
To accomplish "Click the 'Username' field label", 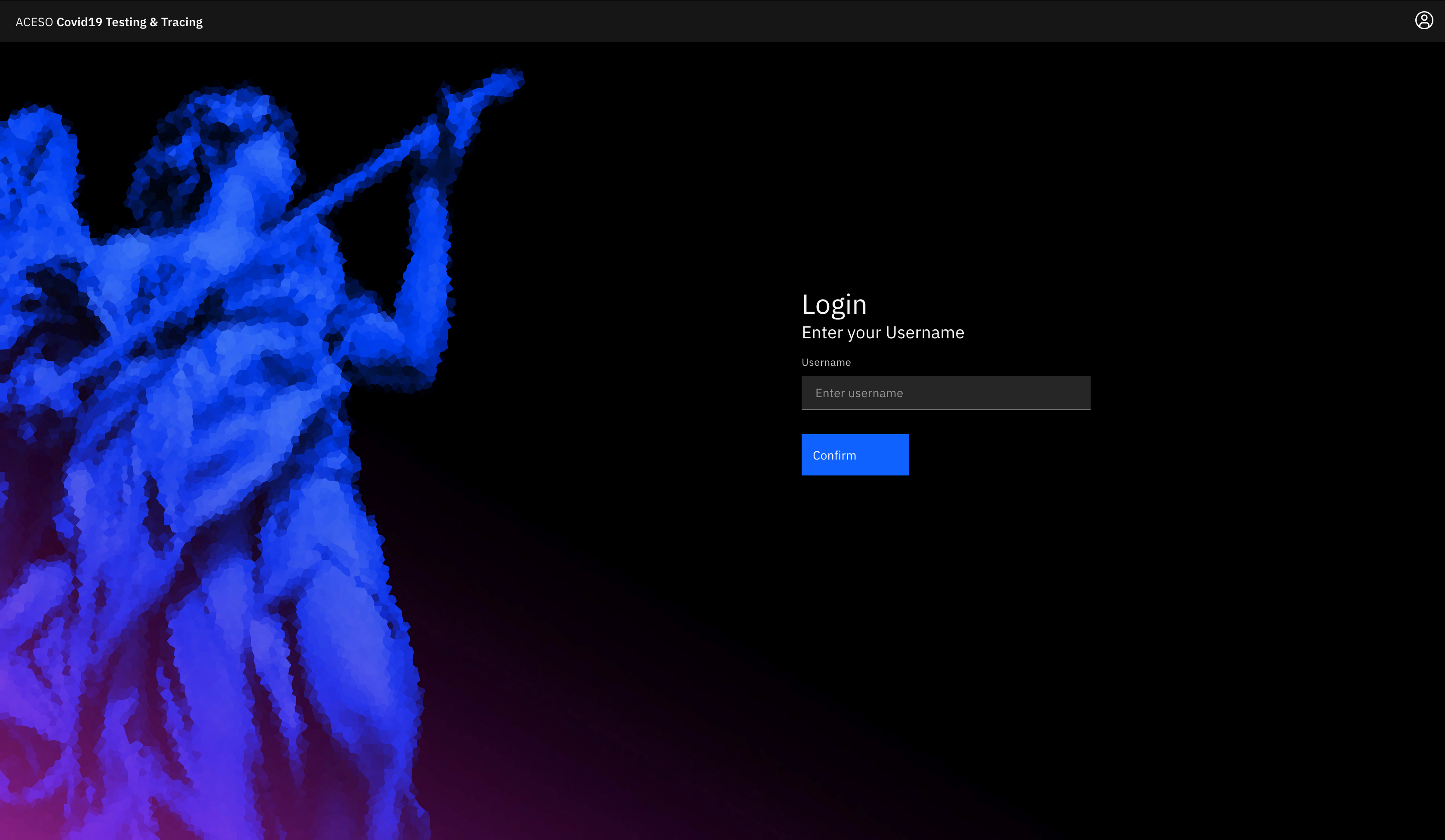I will point(826,362).
